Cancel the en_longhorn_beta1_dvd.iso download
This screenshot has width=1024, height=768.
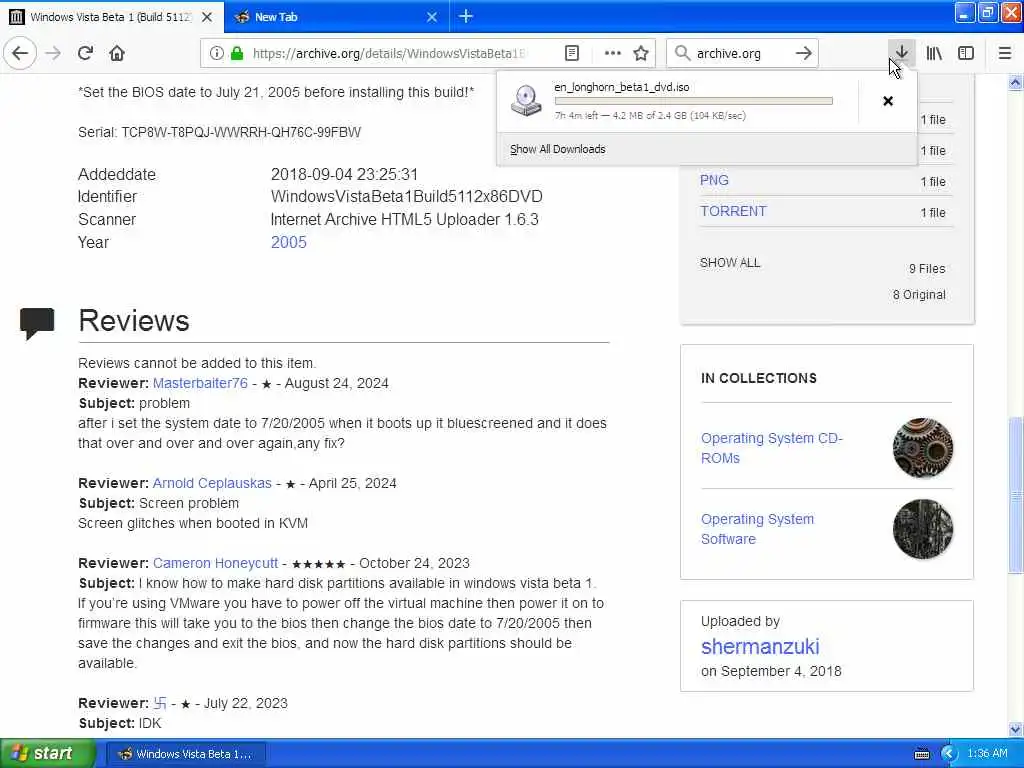tap(888, 101)
